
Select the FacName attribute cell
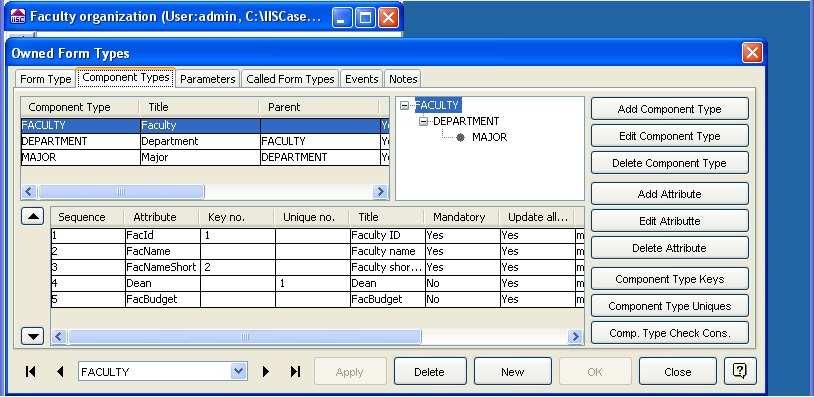(x=162, y=252)
